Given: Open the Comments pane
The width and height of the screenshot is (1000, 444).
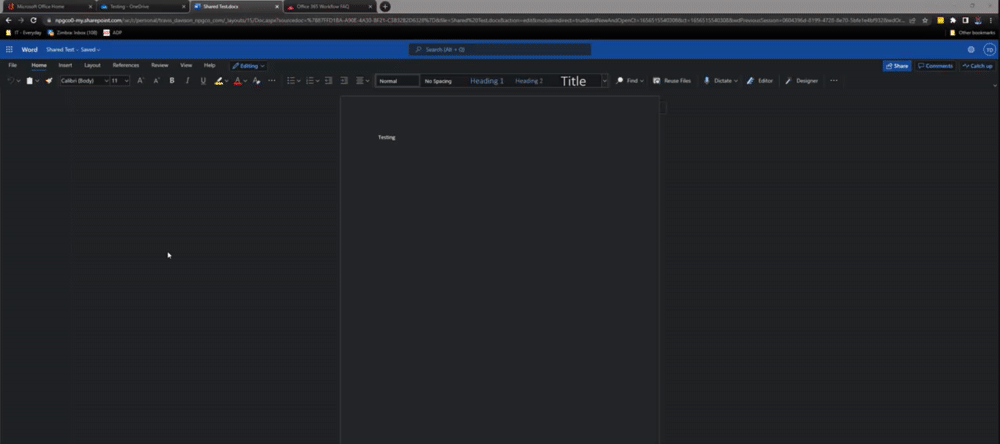Looking at the screenshot, I should coord(935,66).
